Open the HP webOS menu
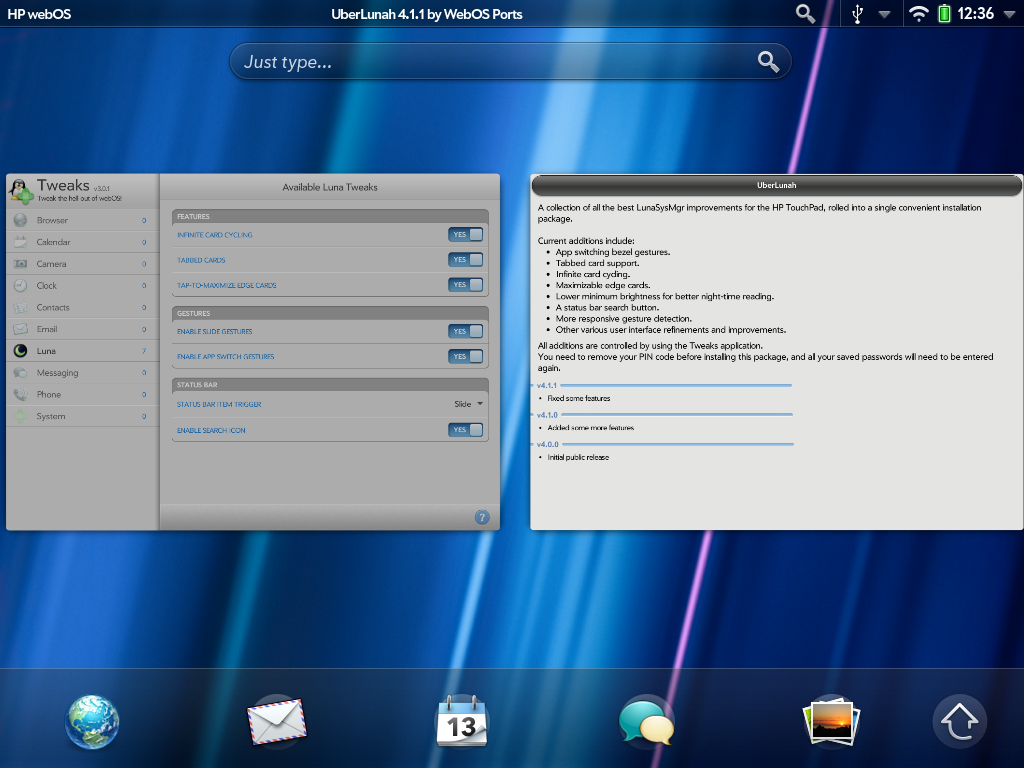Screen dimensions: 1024x768 39,14
